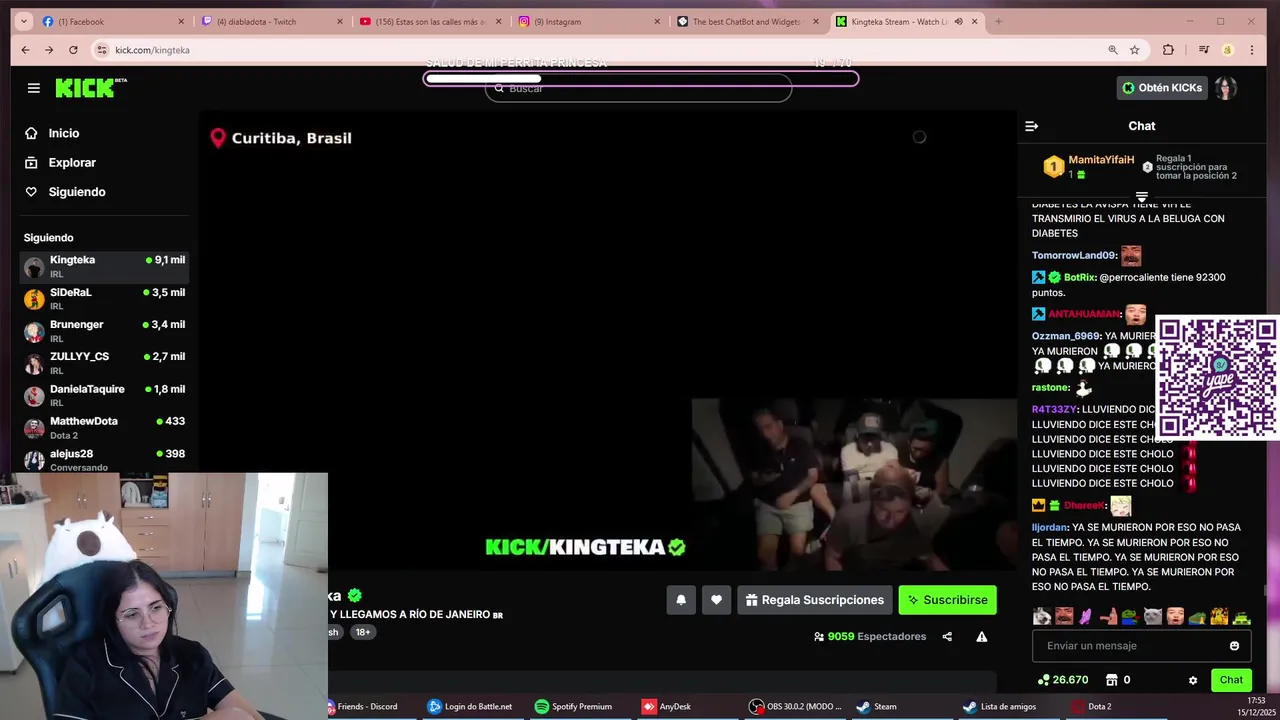Insert the laughing mustache man emote
Image resolution: width=1280 pixels, height=720 pixels.
point(1064,617)
